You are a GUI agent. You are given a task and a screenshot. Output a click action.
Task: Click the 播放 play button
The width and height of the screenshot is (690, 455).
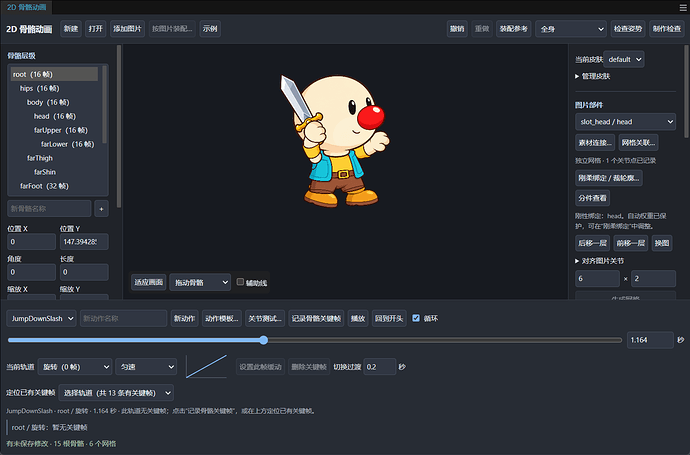coord(358,318)
